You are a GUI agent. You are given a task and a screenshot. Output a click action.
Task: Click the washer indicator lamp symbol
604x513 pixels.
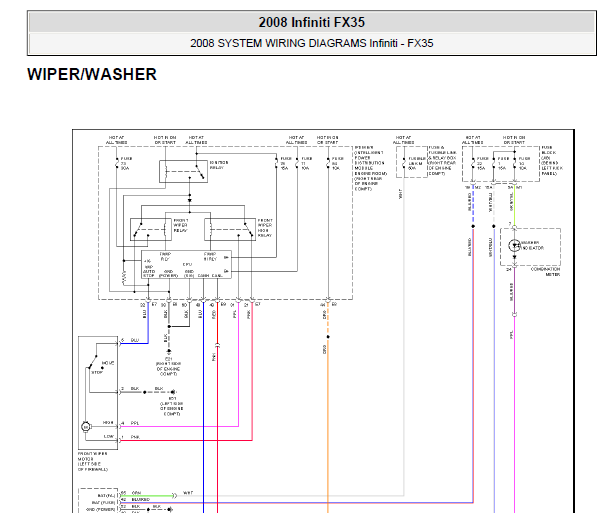point(514,245)
